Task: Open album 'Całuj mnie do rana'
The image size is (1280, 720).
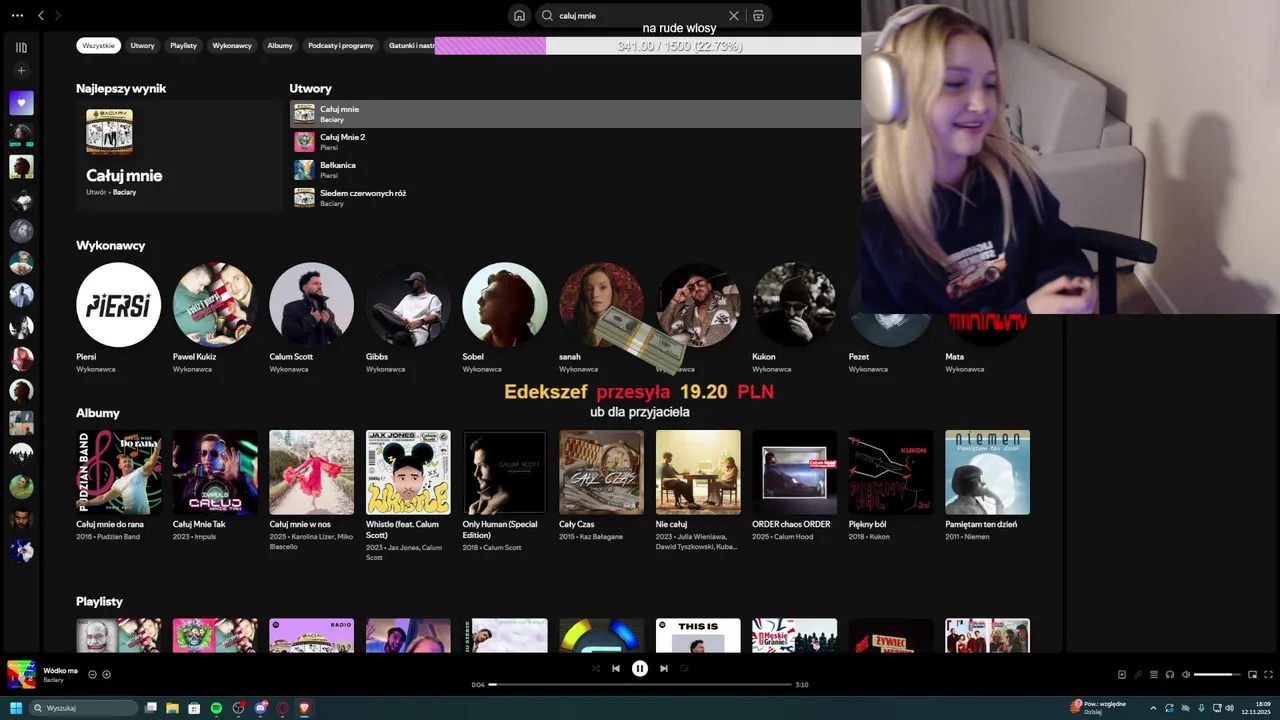Action: click(118, 472)
